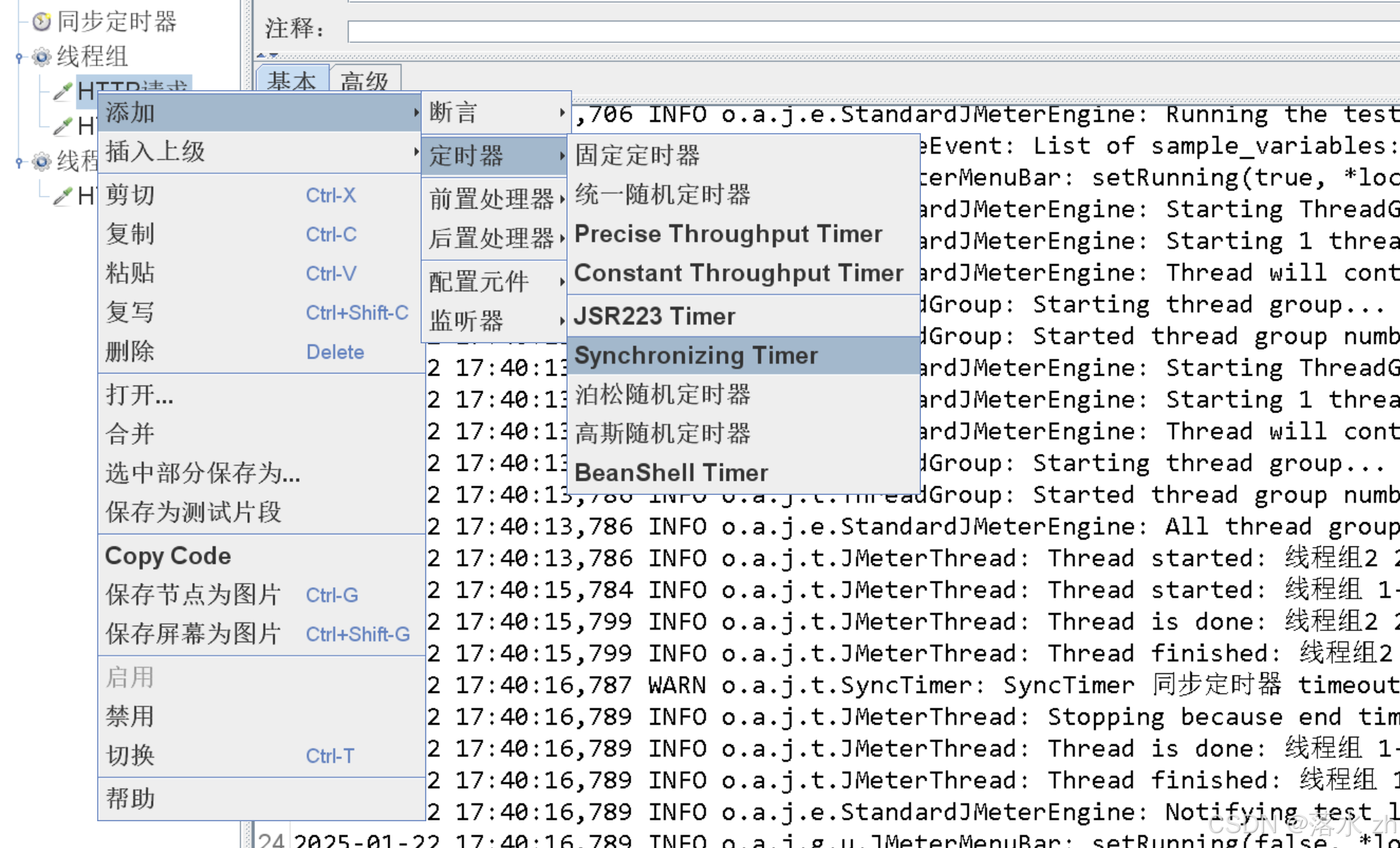The image size is (1400, 848).
Task: Choose 切换 from the context menu
Action: click(x=260, y=756)
